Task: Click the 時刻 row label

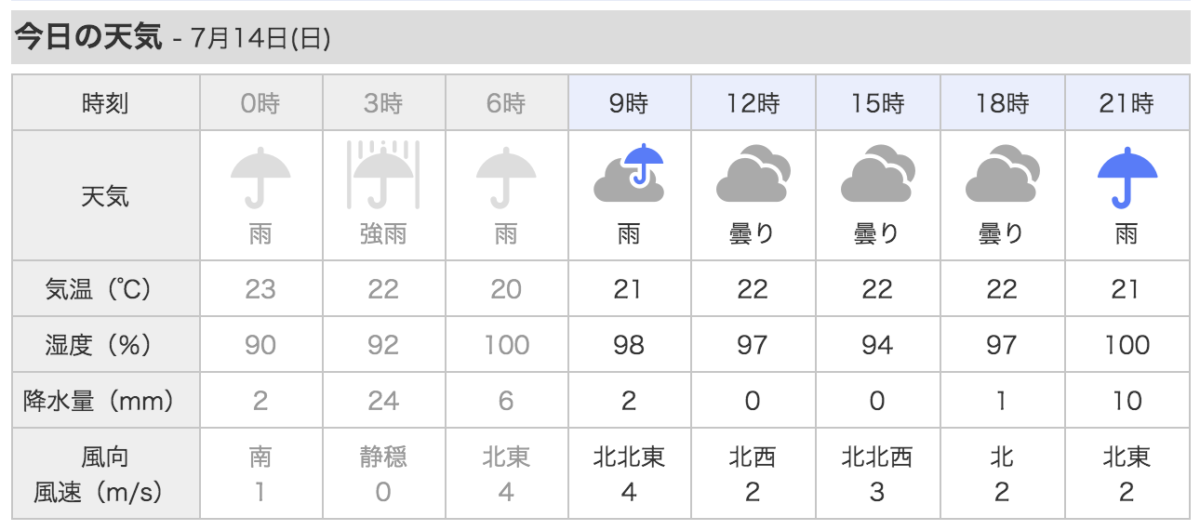Action: click(105, 103)
